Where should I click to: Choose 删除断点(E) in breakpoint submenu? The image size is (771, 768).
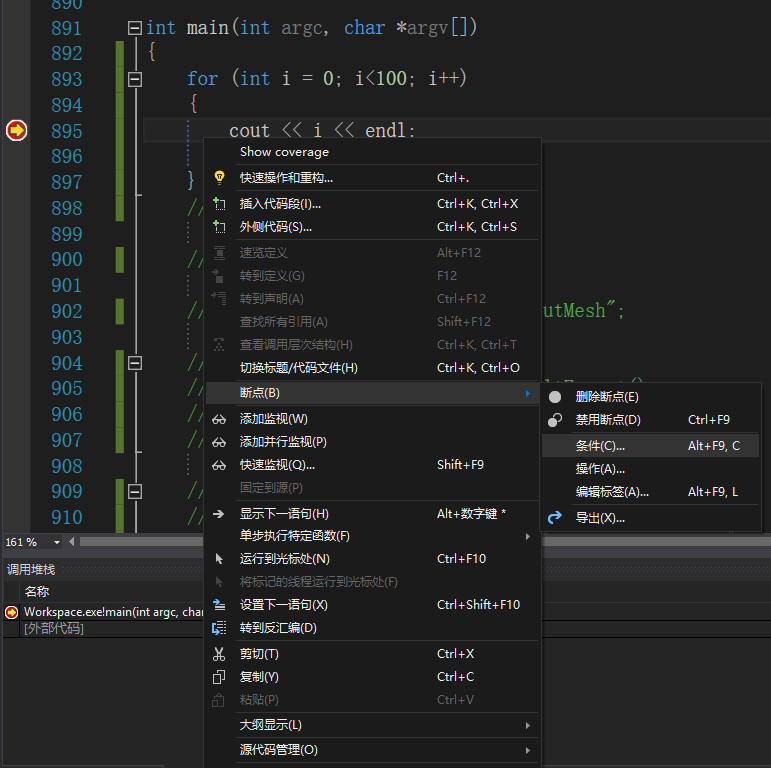tap(651, 397)
